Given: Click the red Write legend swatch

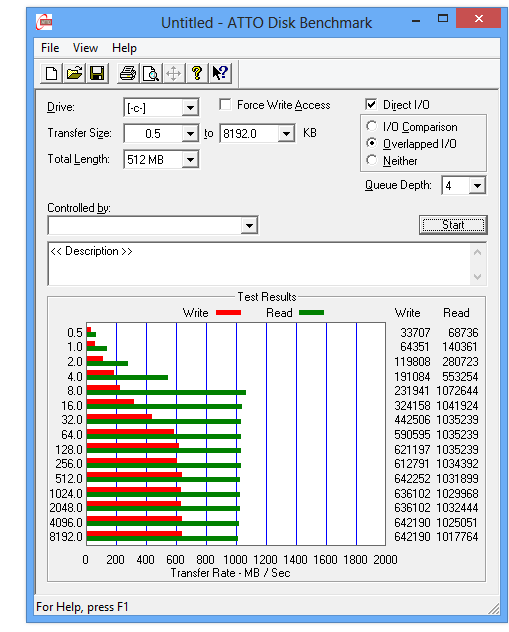Looking at the screenshot, I should click(229, 313).
